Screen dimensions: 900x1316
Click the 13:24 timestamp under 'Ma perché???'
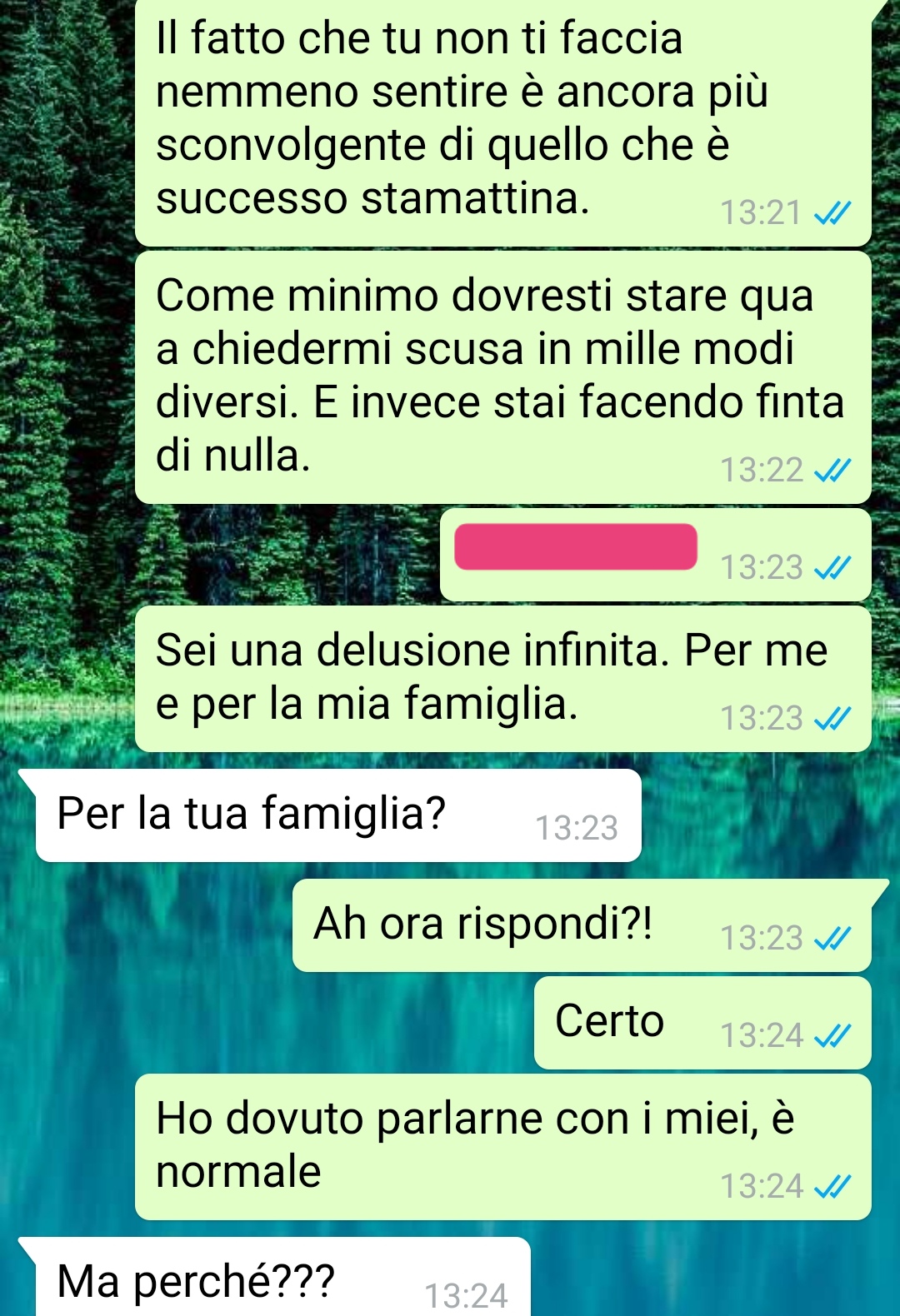point(466,1296)
